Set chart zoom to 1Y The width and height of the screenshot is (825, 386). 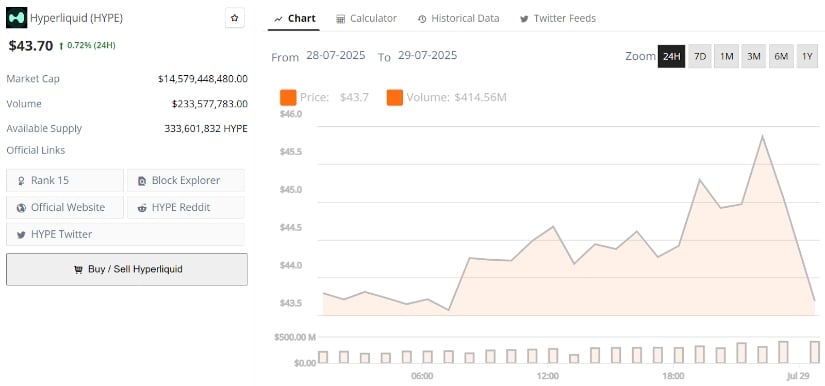[808, 56]
